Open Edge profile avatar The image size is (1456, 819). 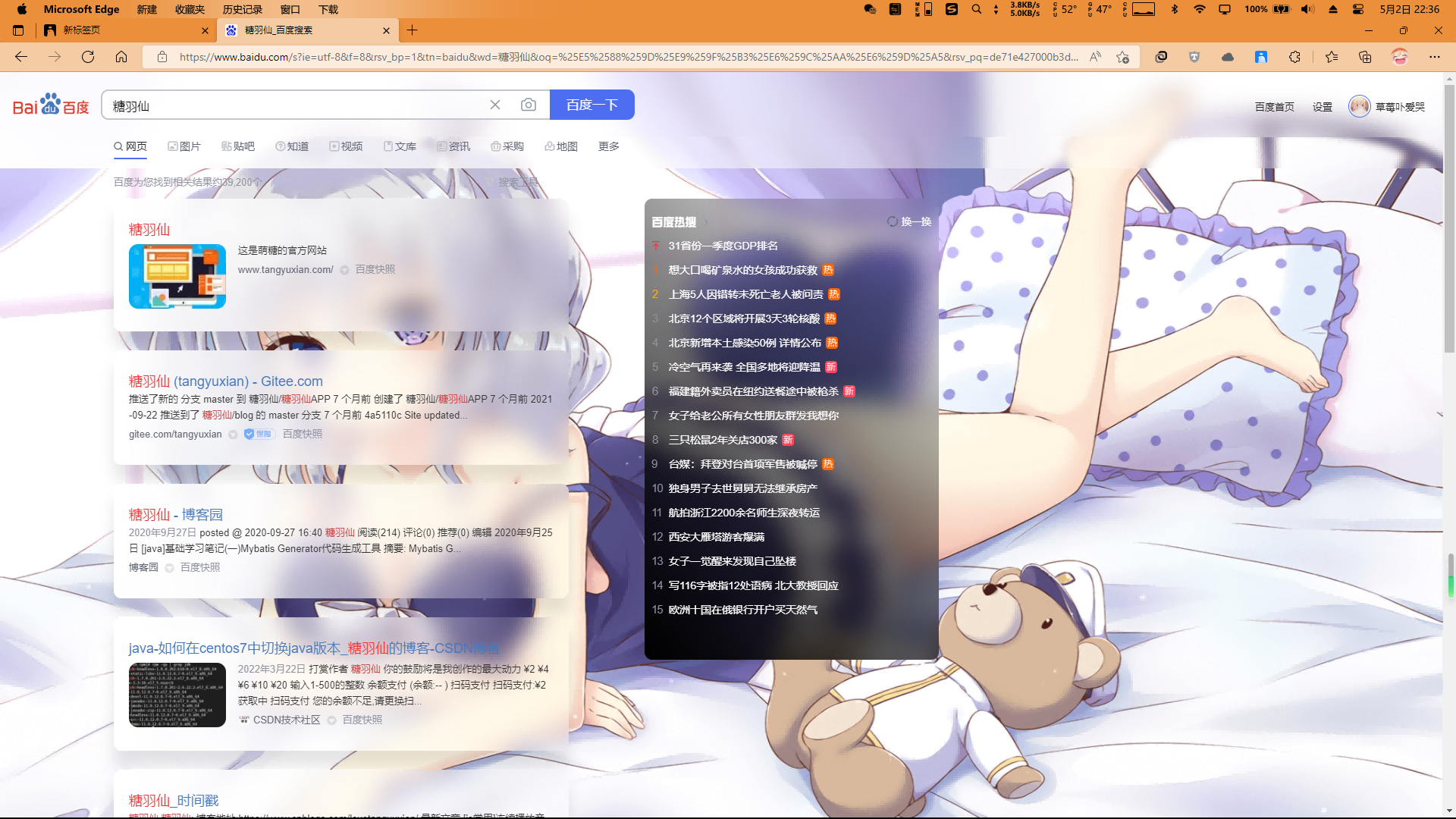(1400, 57)
